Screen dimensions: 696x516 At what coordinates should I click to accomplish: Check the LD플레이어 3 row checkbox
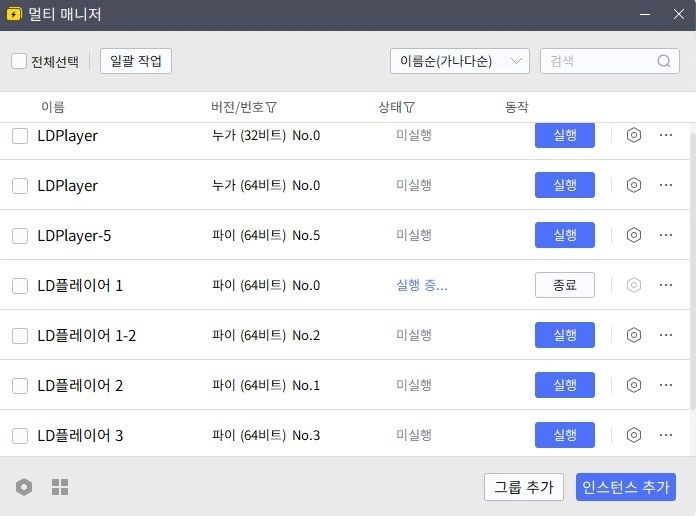[x=20, y=436]
